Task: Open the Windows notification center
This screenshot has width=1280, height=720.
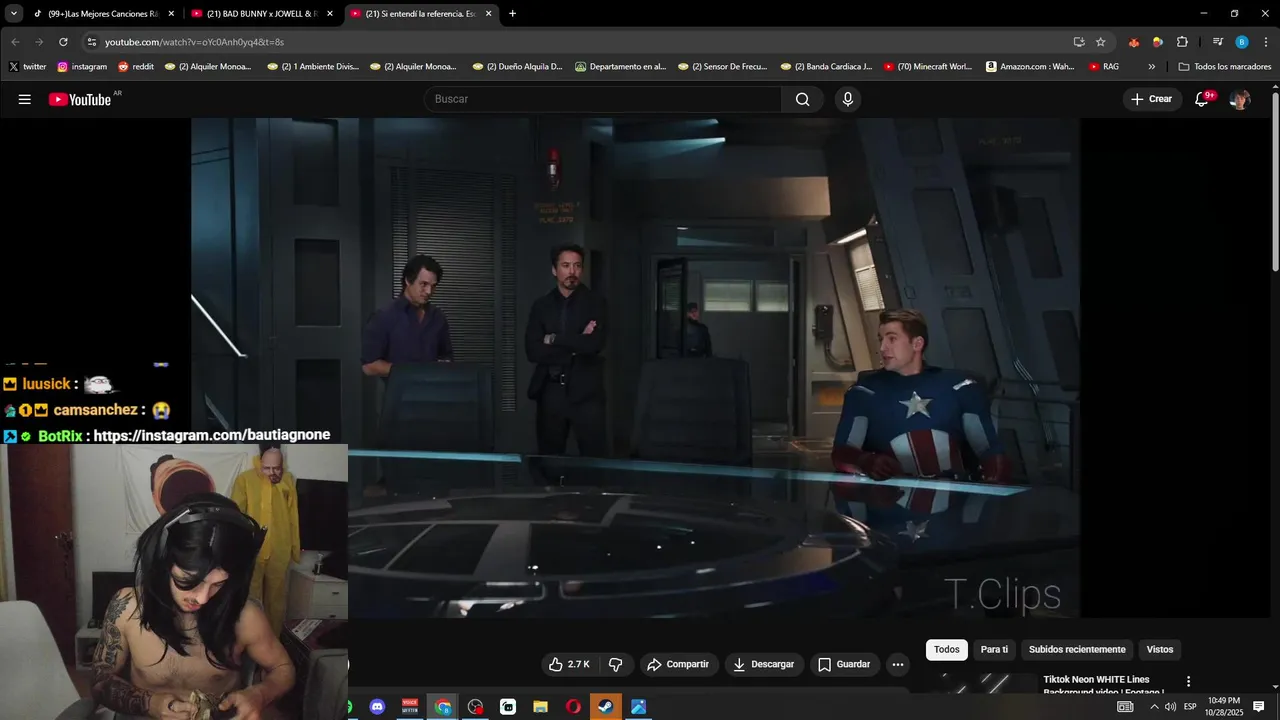Action: click(x=1258, y=707)
